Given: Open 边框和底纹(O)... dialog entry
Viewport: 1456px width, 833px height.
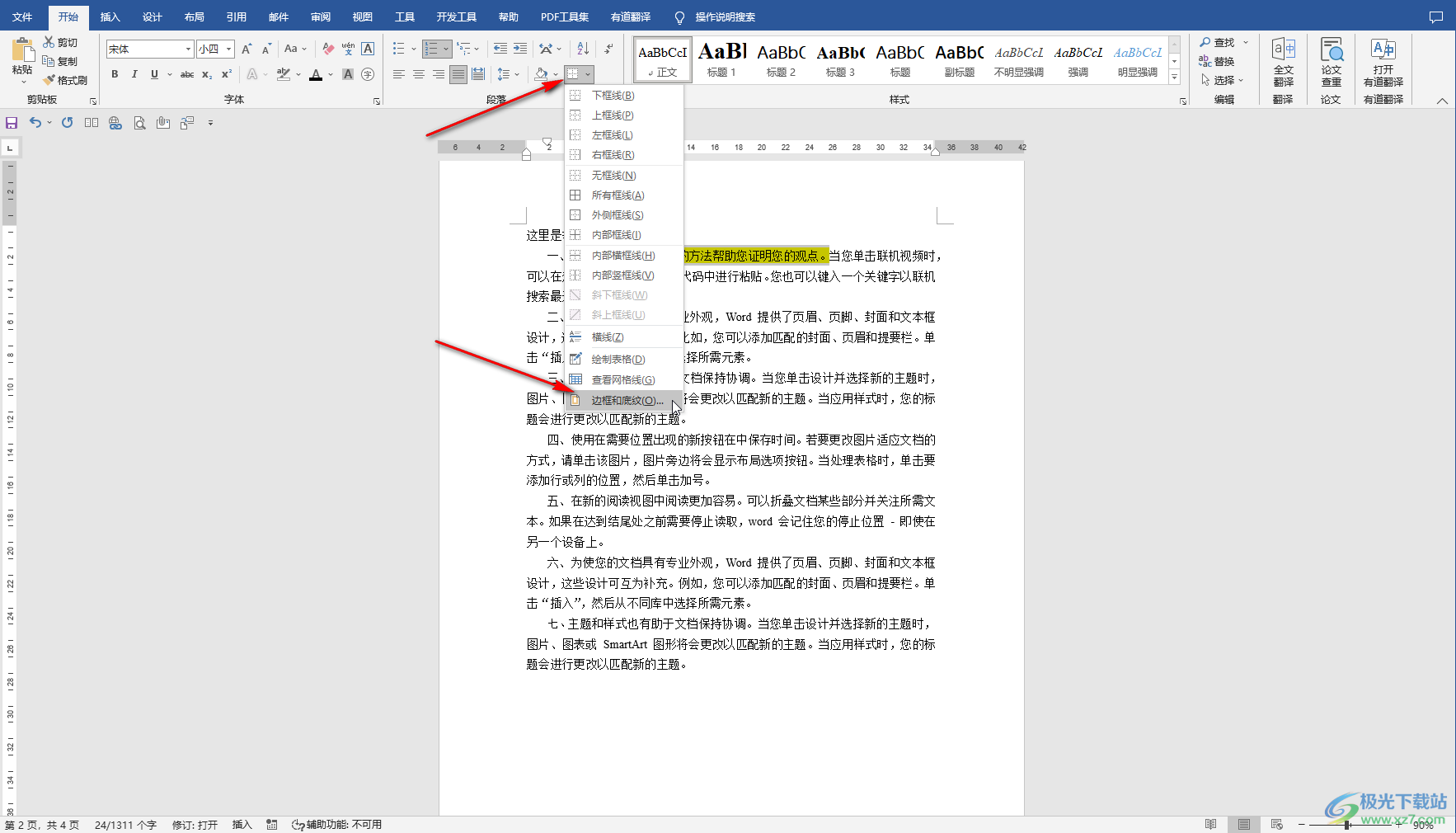Looking at the screenshot, I should (x=624, y=400).
